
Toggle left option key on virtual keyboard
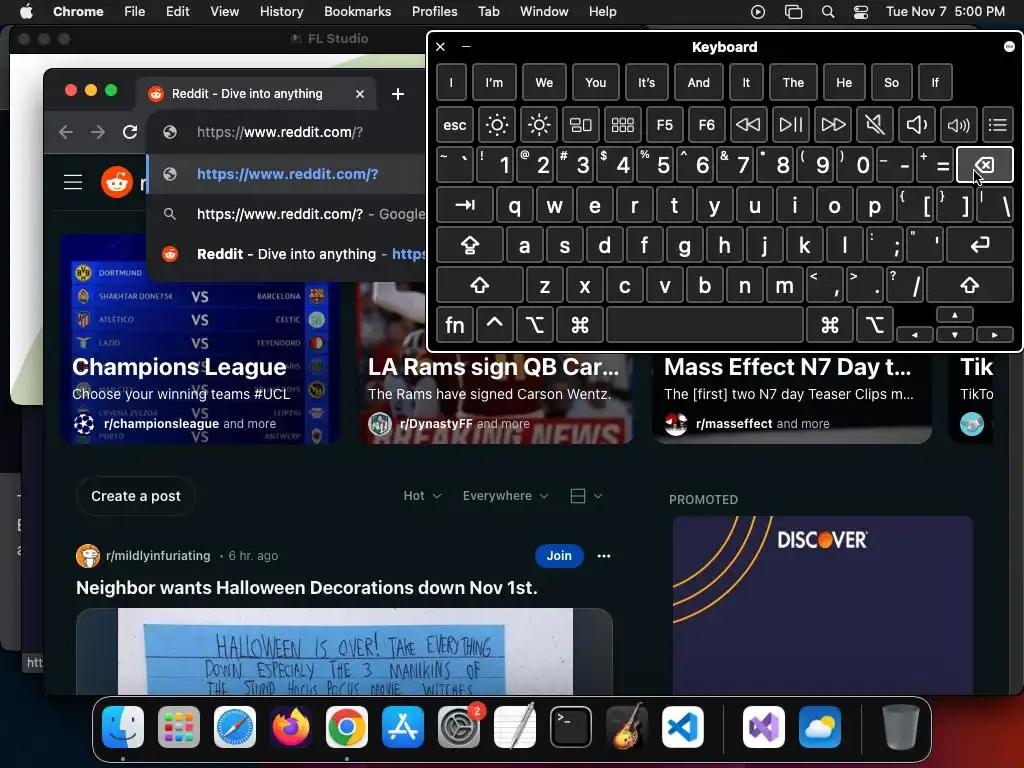(535, 325)
